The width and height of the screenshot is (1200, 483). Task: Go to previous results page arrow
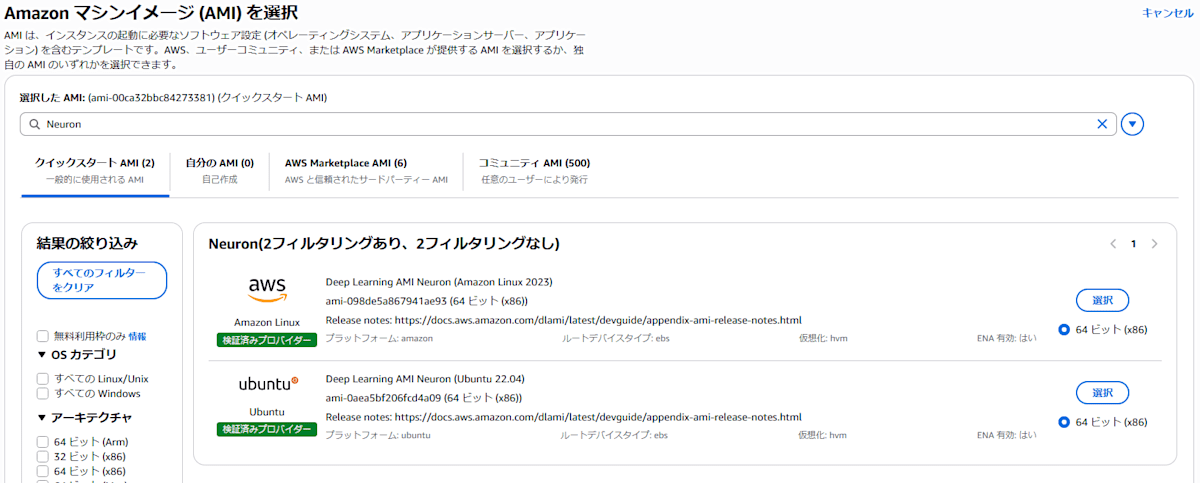point(1112,243)
